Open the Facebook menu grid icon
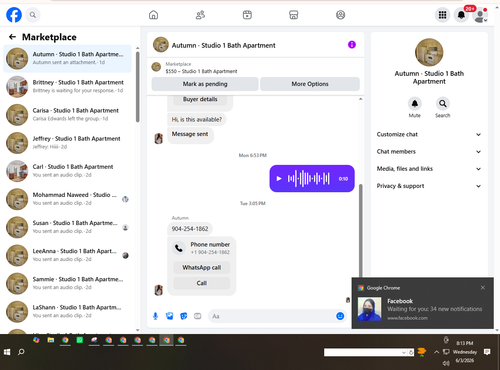This screenshot has width=500, height=370. tap(442, 15)
